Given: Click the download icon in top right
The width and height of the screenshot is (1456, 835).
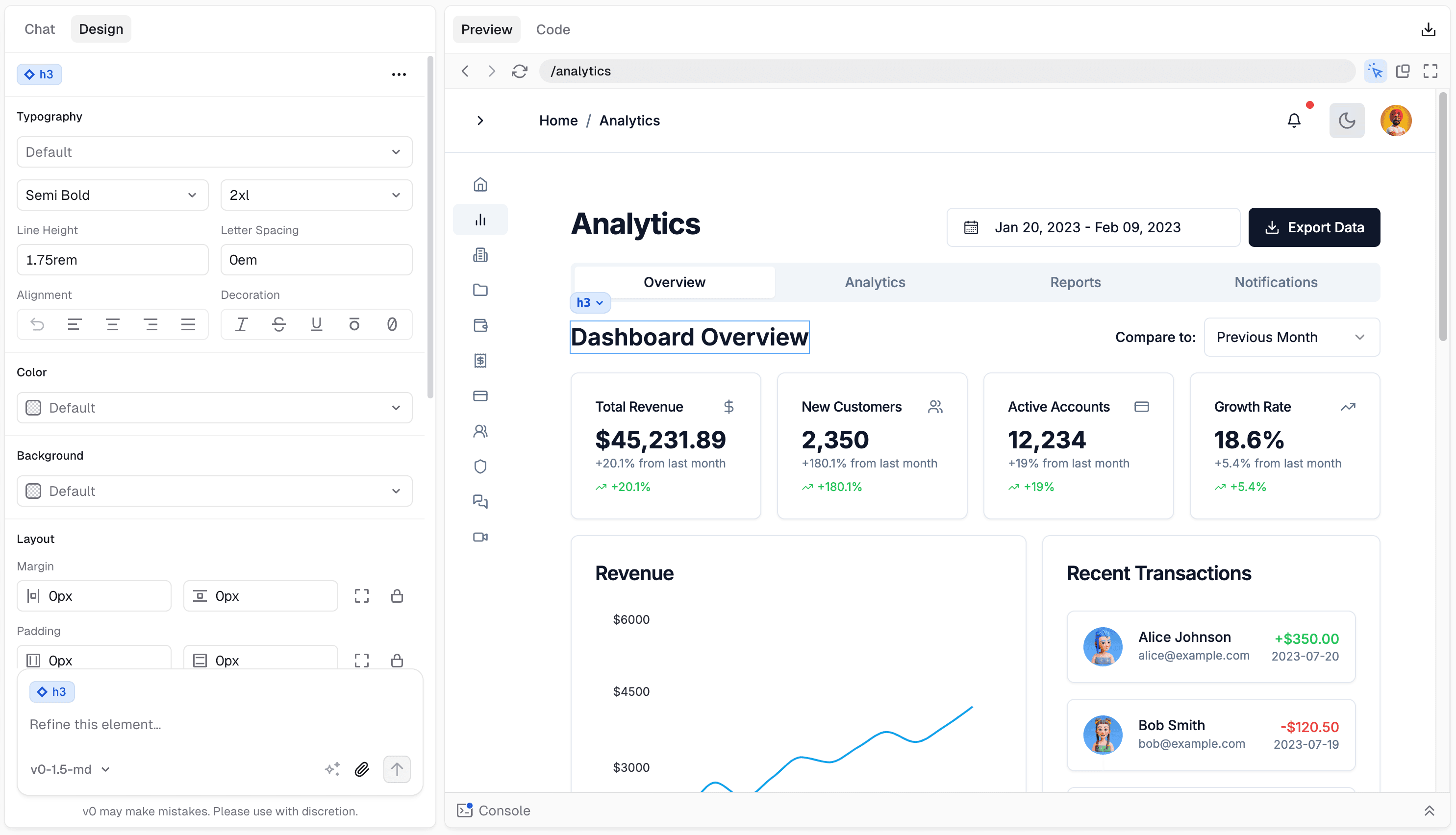Looking at the screenshot, I should [1428, 29].
